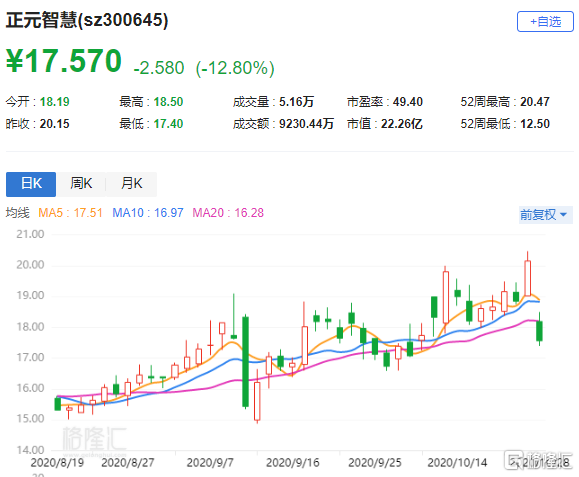The height and width of the screenshot is (477, 579).
Task: Click the current price ¥17.570
Action: (64, 61)
